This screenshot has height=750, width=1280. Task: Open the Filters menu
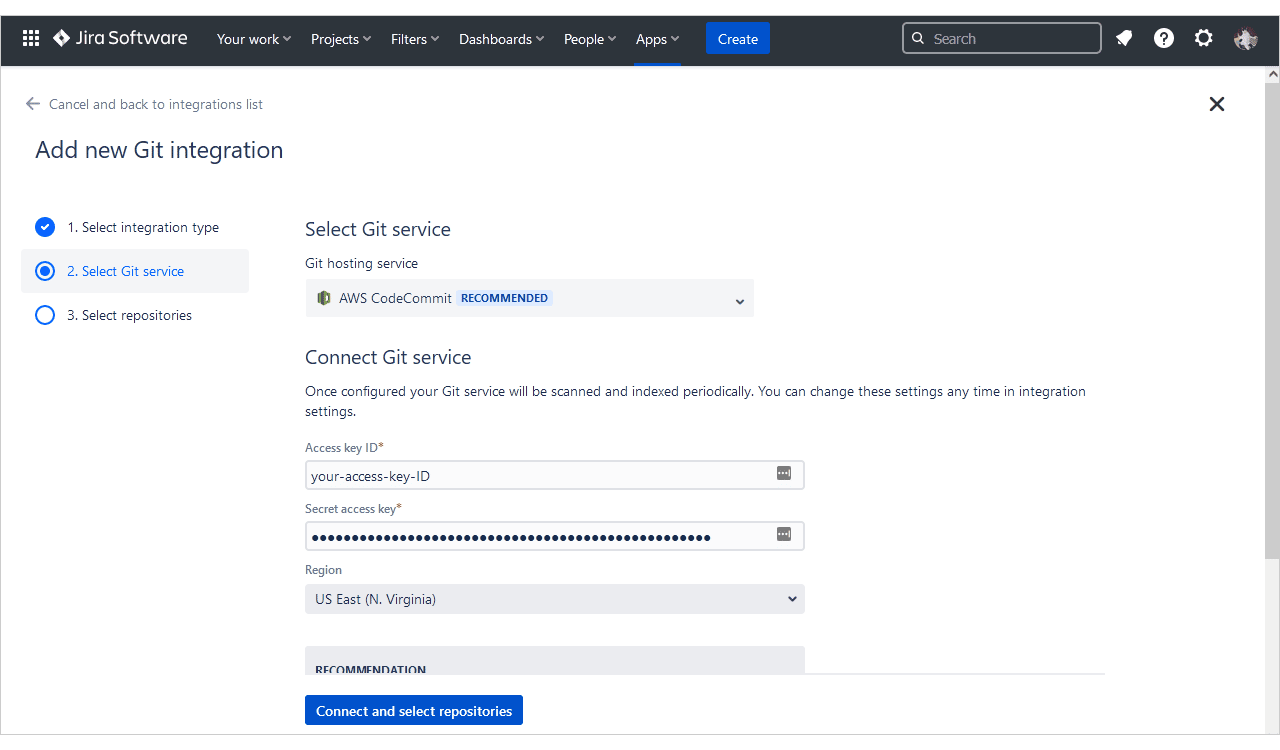point(415,39)
